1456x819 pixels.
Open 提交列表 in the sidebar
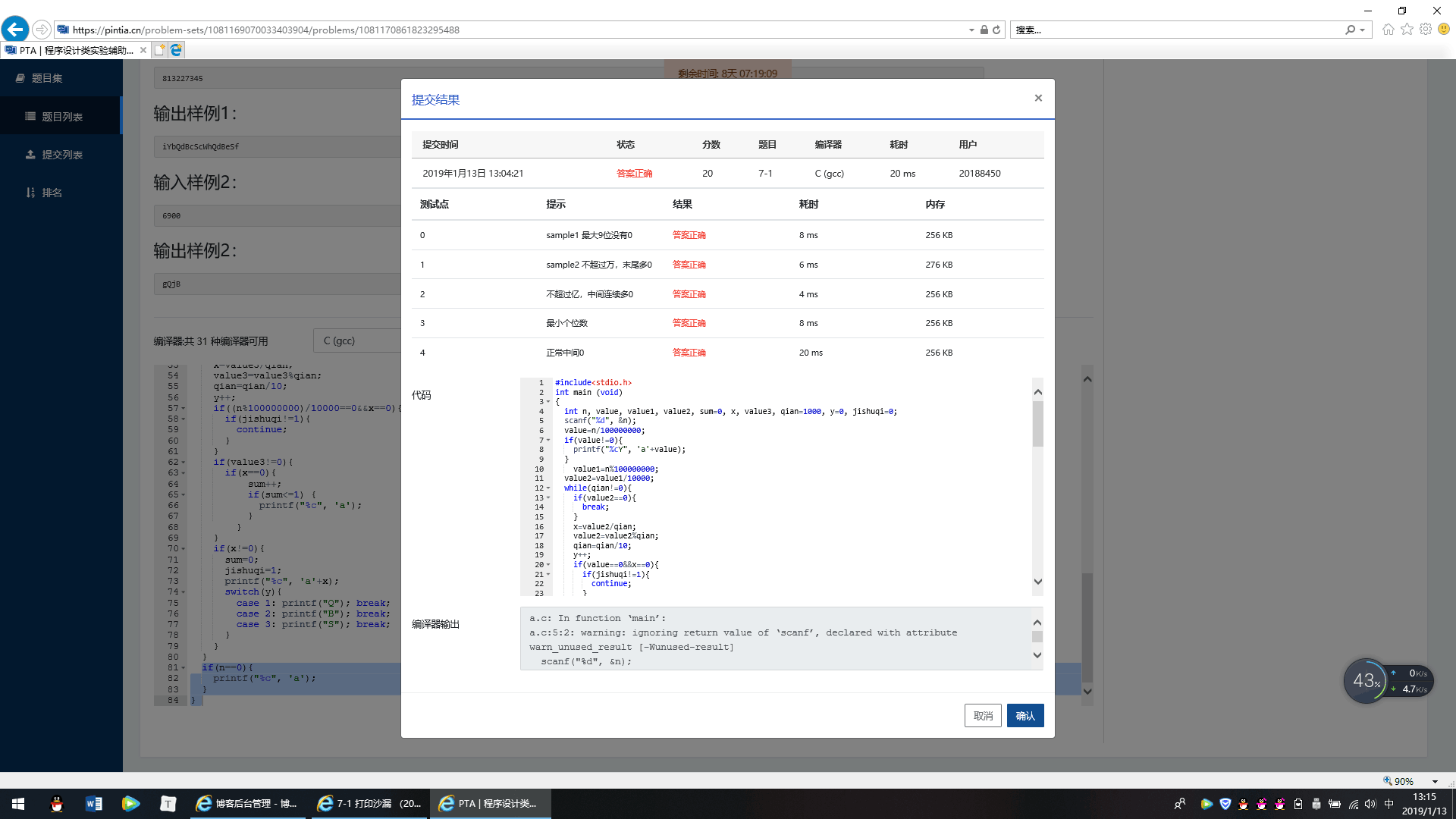(x=61, y=155)
